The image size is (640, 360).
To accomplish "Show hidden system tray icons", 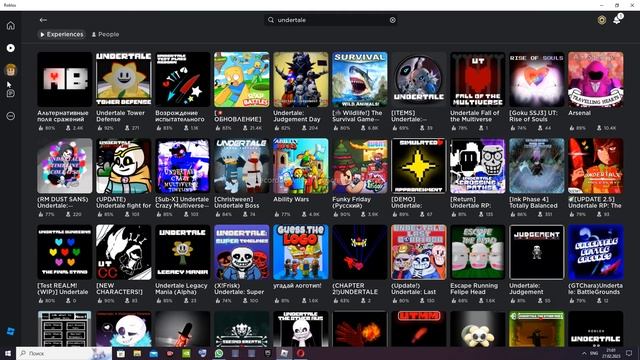I will [x=584, y=353].
